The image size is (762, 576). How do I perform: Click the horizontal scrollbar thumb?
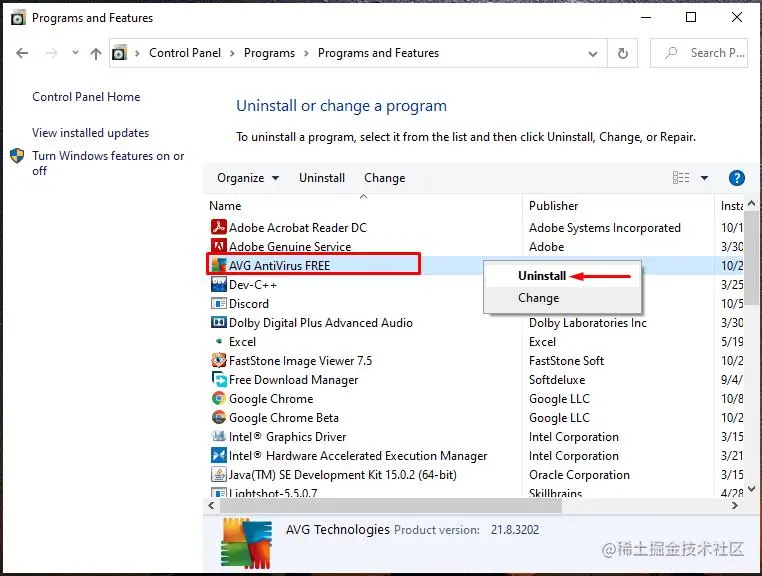coord(391,506)
